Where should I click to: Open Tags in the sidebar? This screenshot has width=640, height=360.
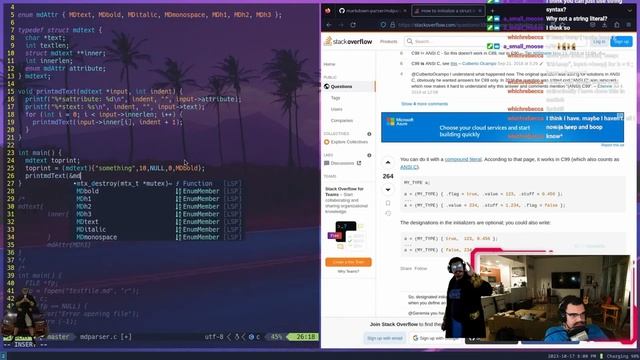pos(336,98)
